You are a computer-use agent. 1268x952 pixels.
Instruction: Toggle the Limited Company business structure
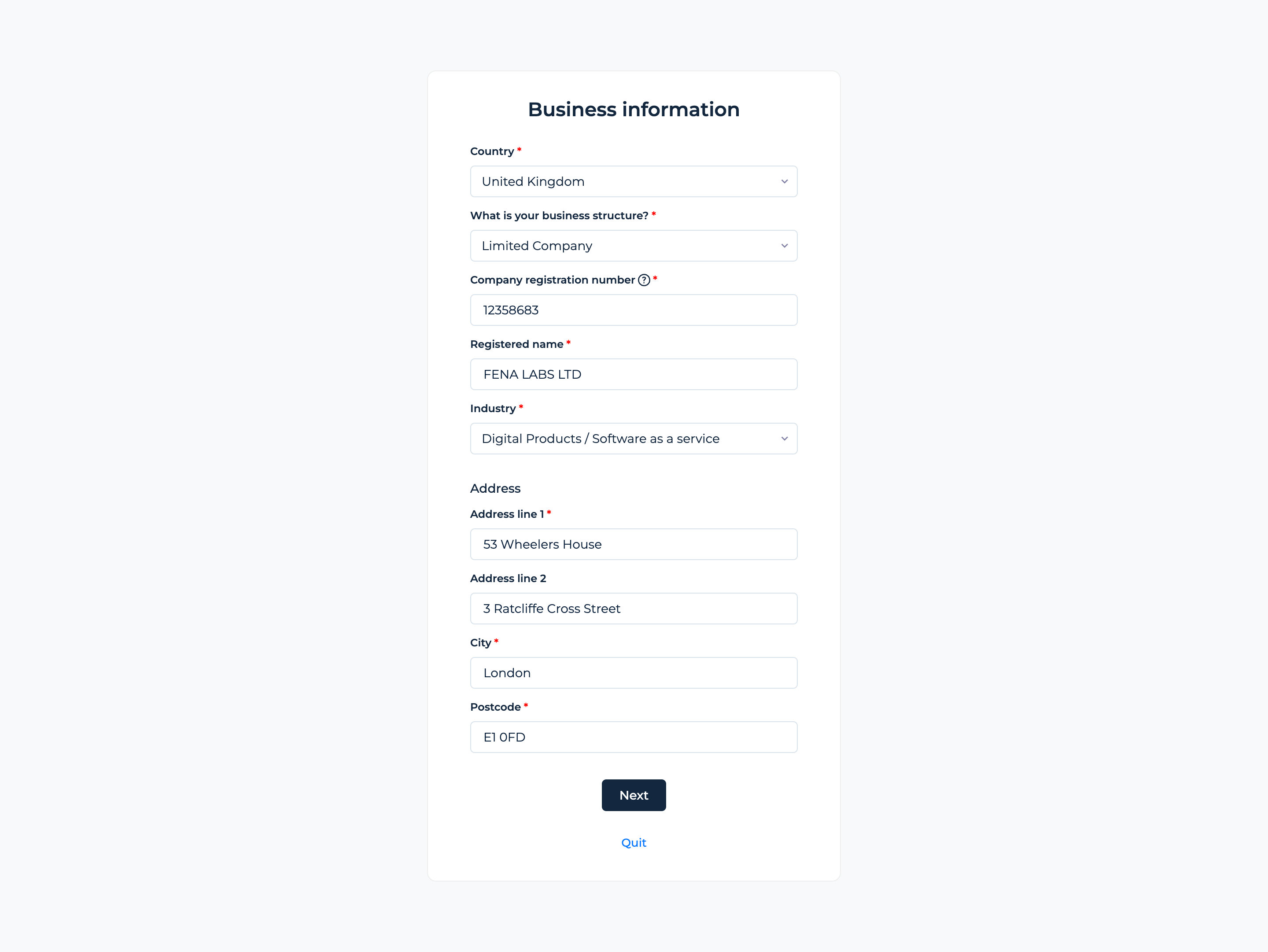pos(634,245)
